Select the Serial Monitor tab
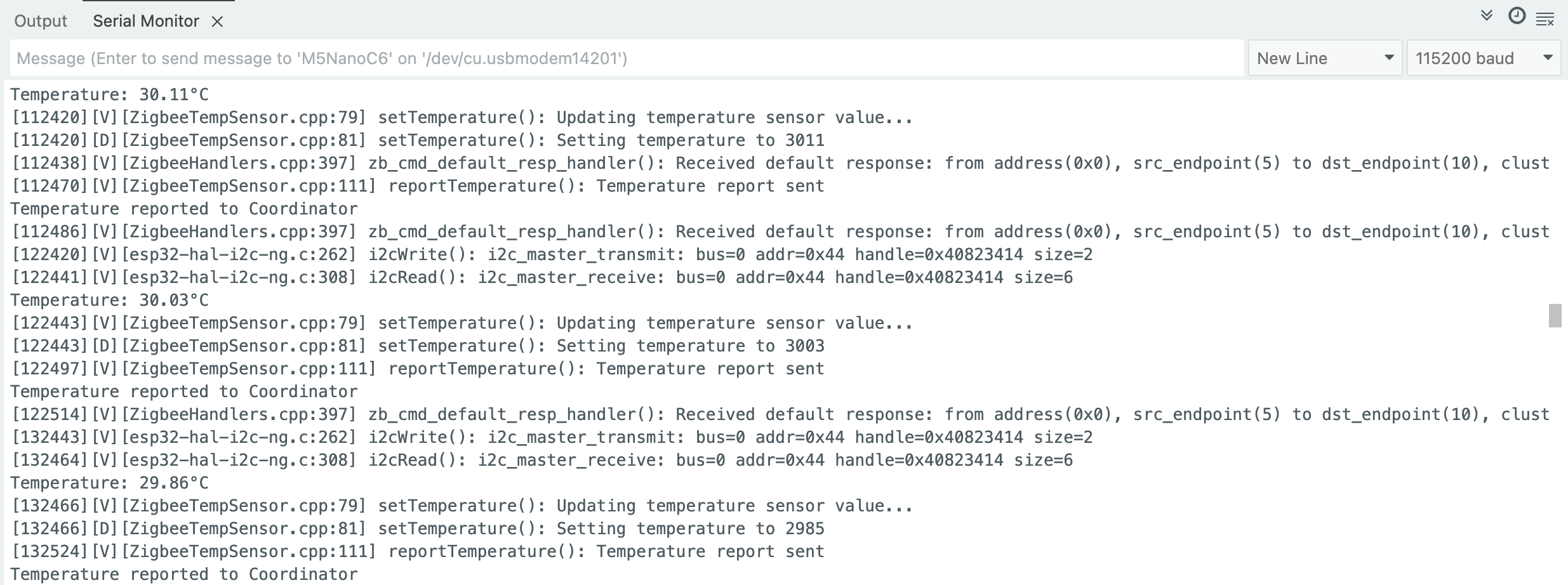1568x585 pixels. pyautogui.click(x=146, y=22)
